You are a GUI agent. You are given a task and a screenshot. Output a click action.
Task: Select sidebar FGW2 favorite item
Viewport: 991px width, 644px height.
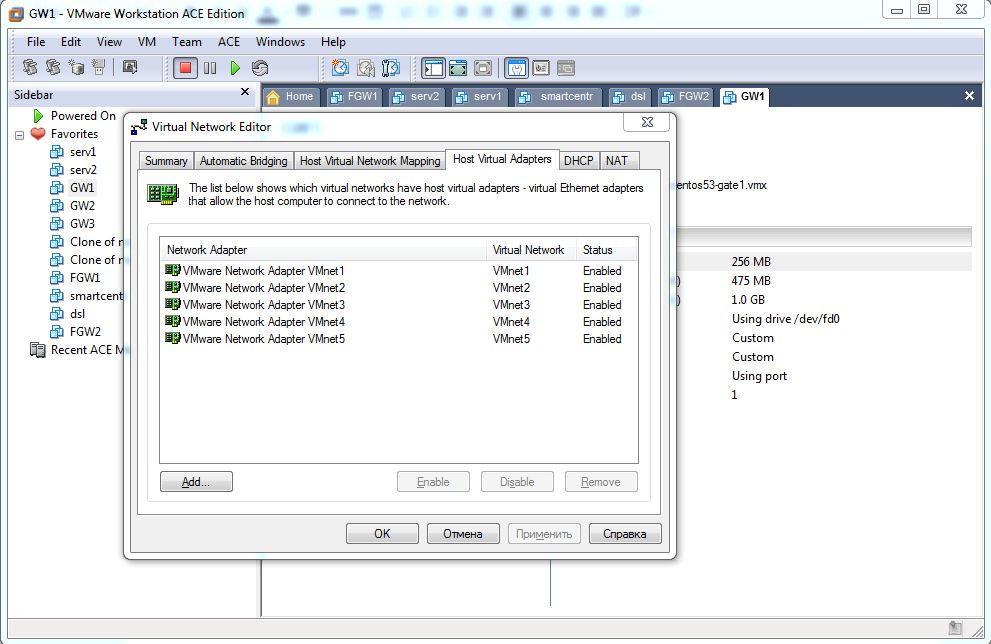[x=76, y=332]
